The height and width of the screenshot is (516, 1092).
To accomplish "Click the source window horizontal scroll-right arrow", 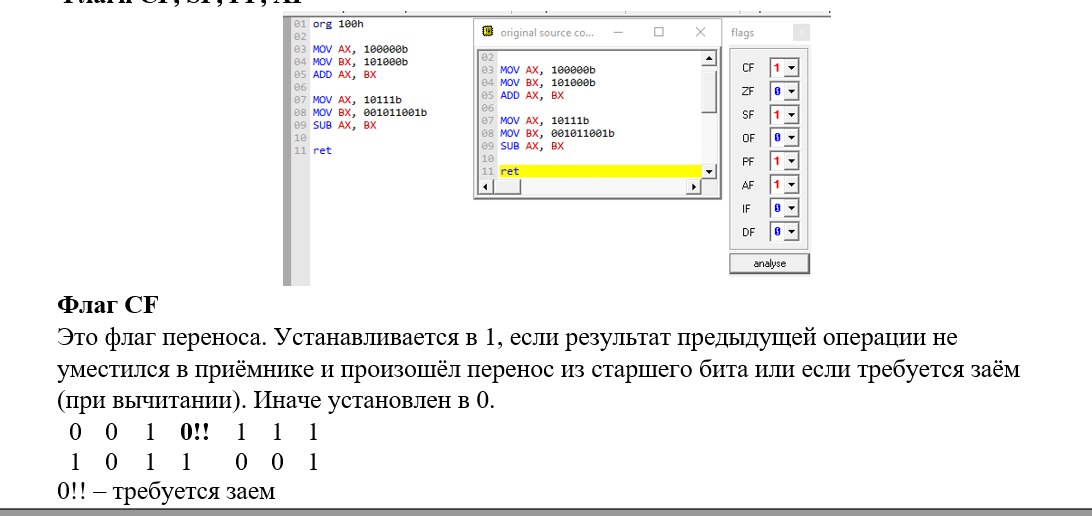I will coord(694,187).
